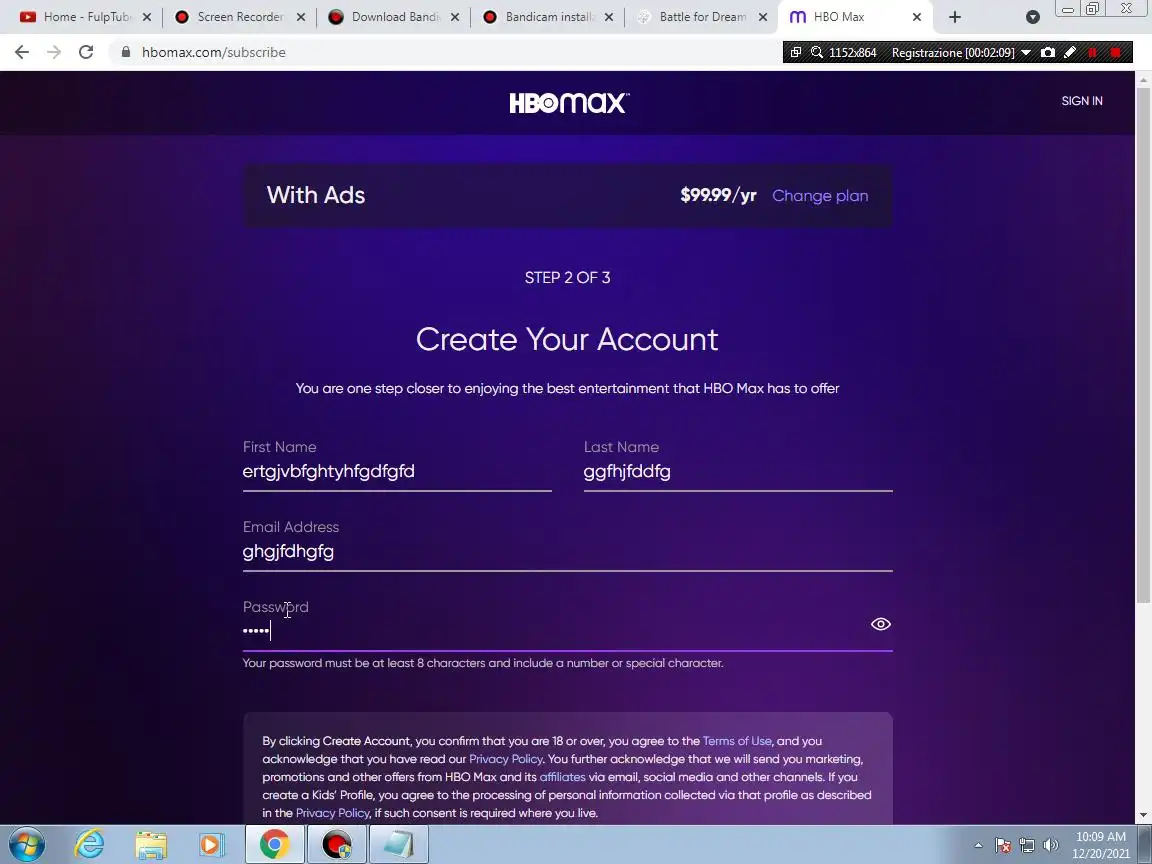Click the First Name input field
The width and height of the screenshot is (1152, 864).
[x=397, y=471]
